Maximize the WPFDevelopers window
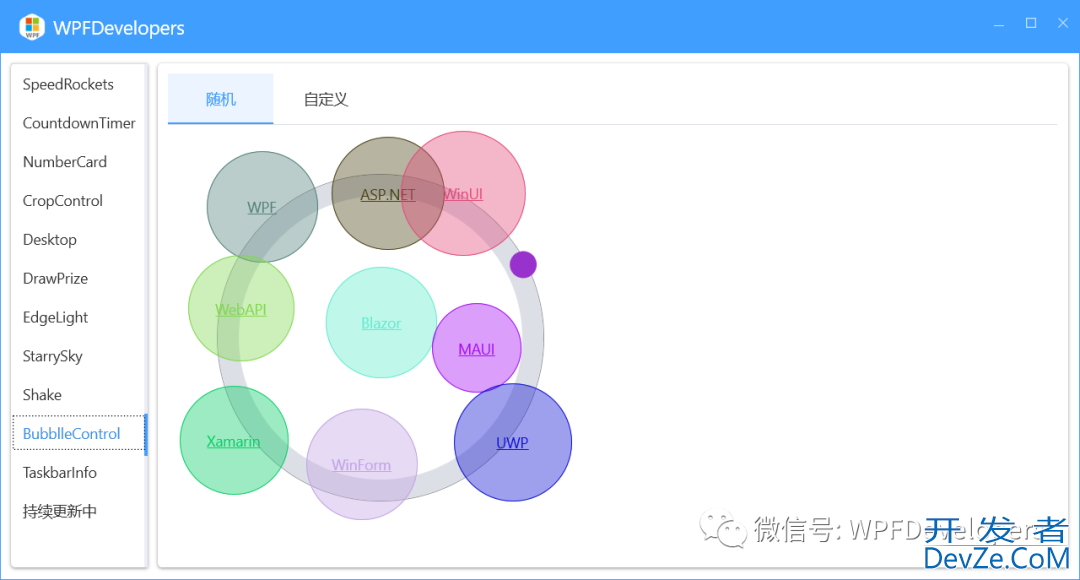This screenshot has width=1080, height=580. coord(1031,23)
